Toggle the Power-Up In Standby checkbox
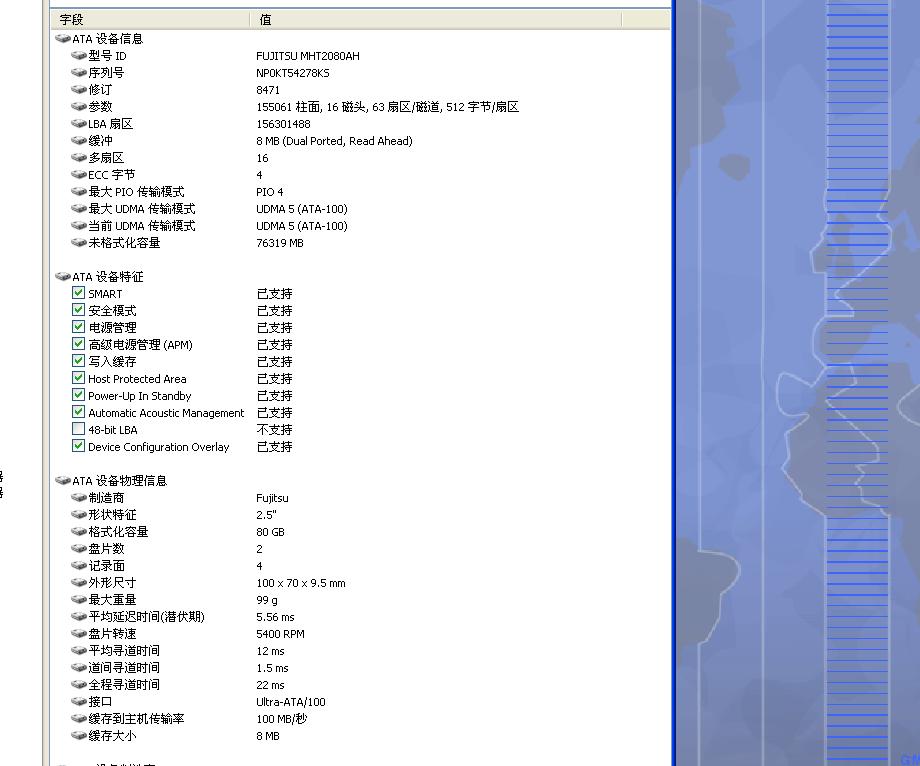This screenshot has height=766, width=920. (x=79, y=395)
